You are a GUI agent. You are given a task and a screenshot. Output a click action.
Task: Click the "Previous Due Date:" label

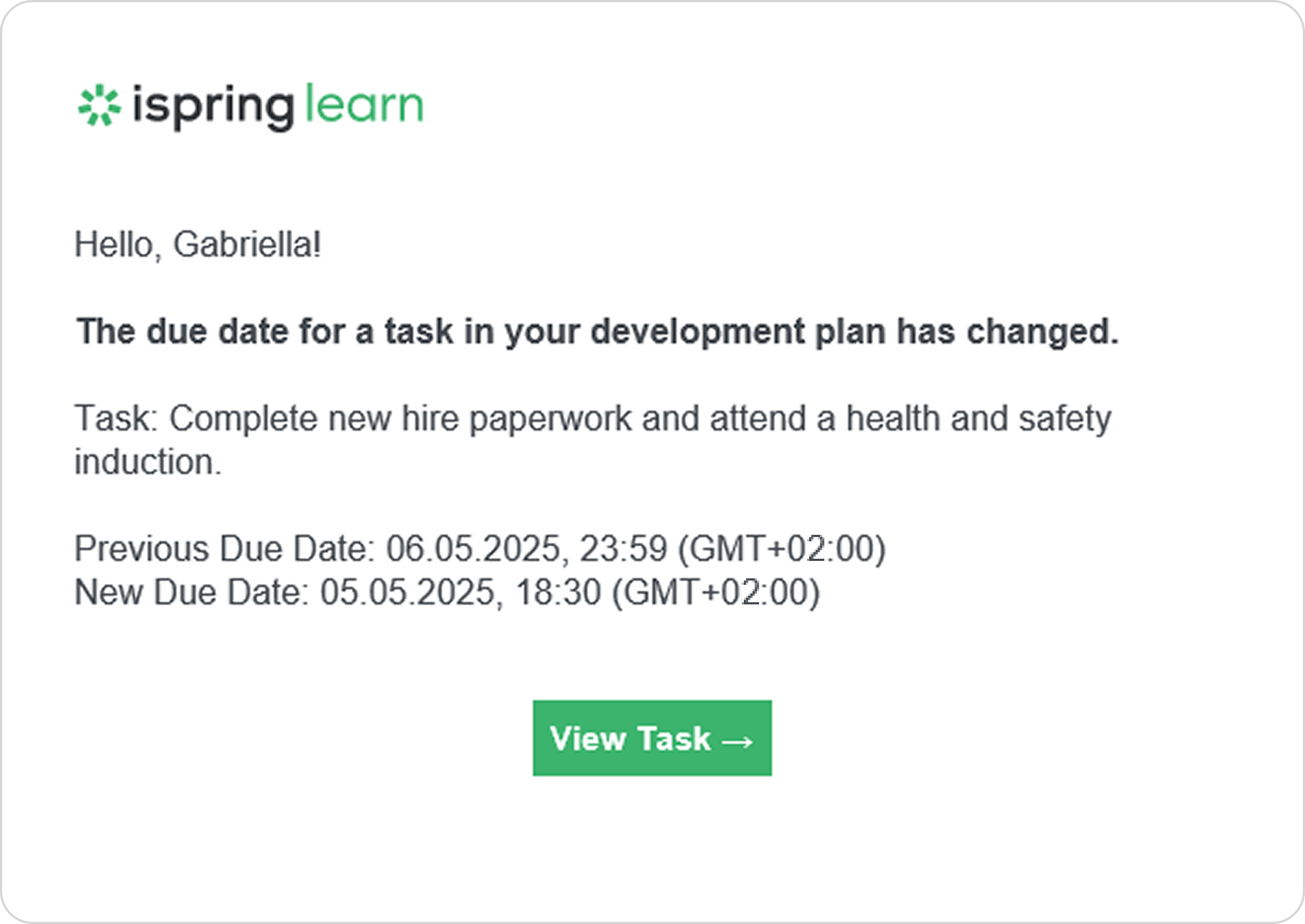225,548
